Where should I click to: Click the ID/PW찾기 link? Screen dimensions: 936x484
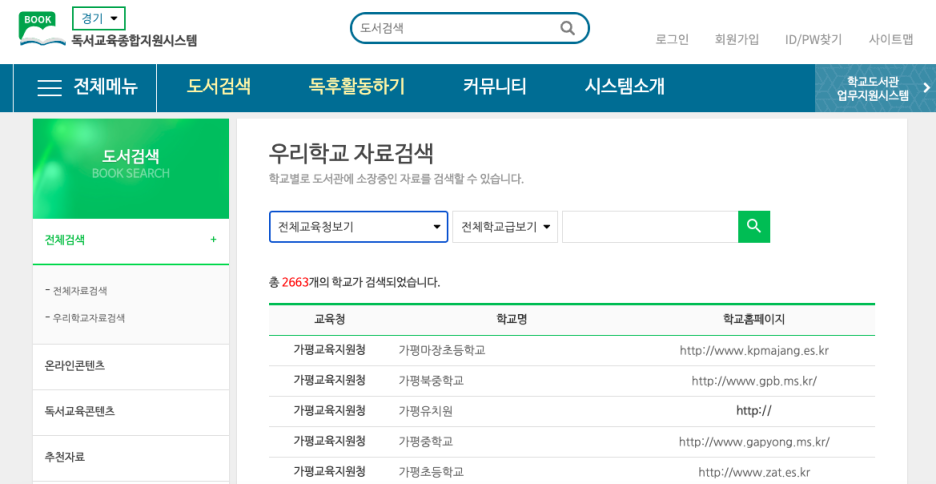(814, 40)
